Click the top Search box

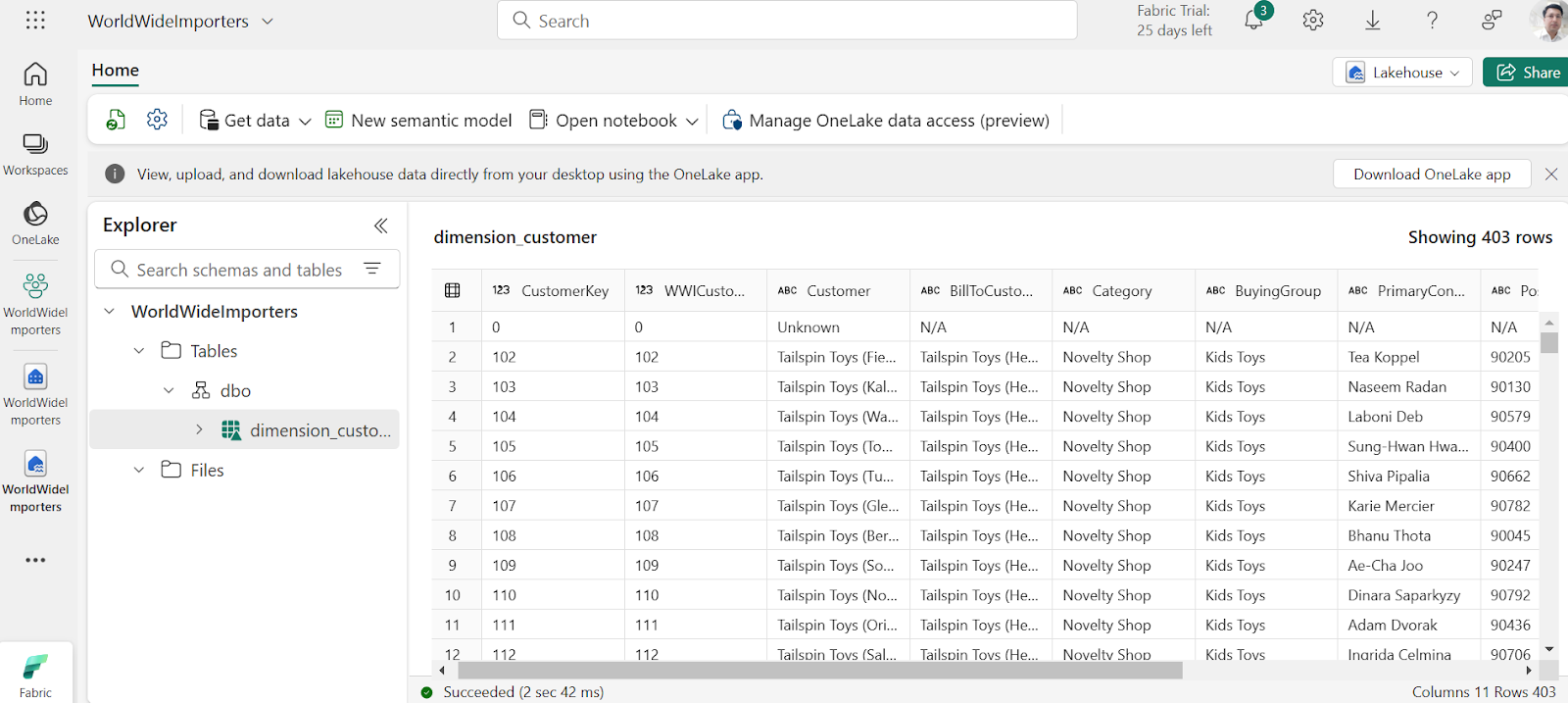[787, 21]
